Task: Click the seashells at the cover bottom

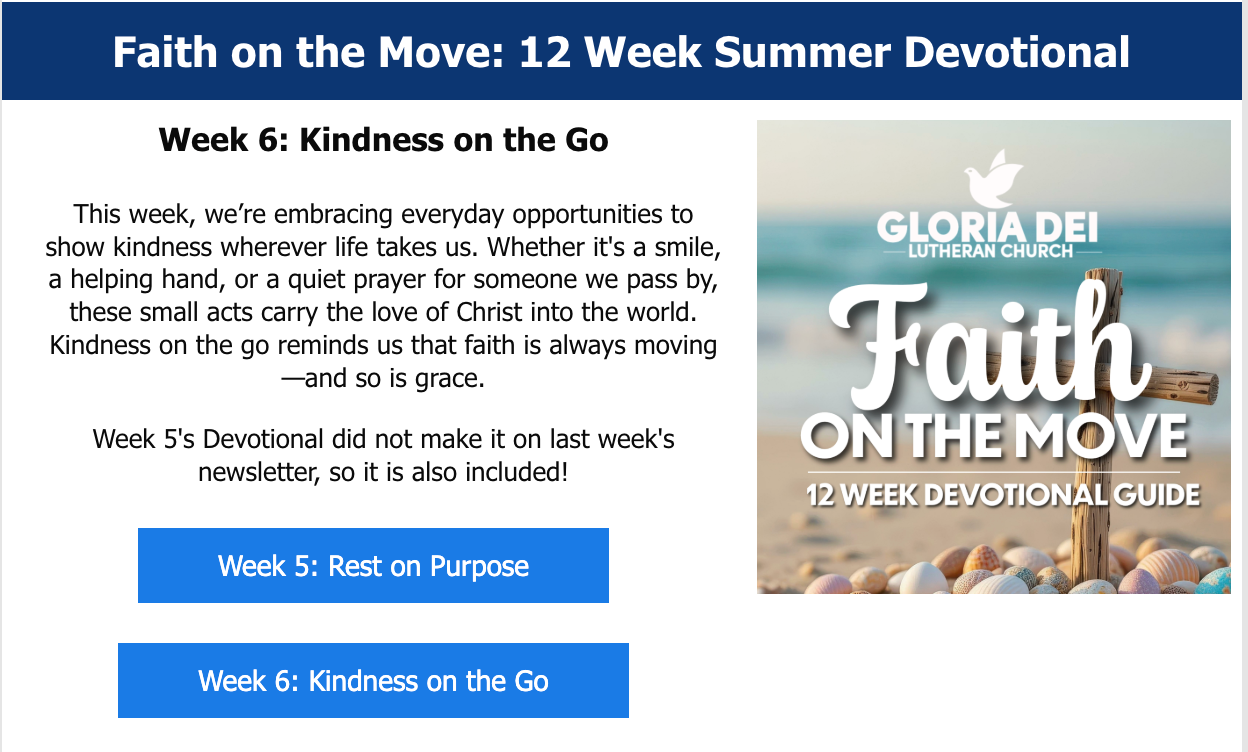Action: [x=990, y=575]
